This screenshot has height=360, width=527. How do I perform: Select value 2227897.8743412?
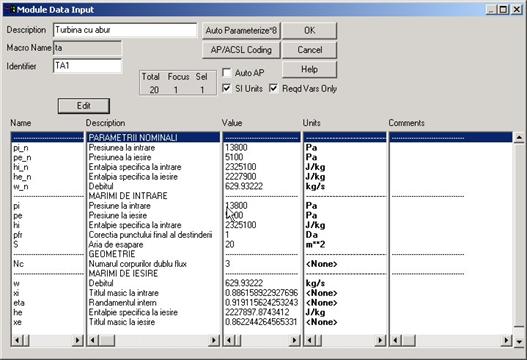click(x=257, y=312)
